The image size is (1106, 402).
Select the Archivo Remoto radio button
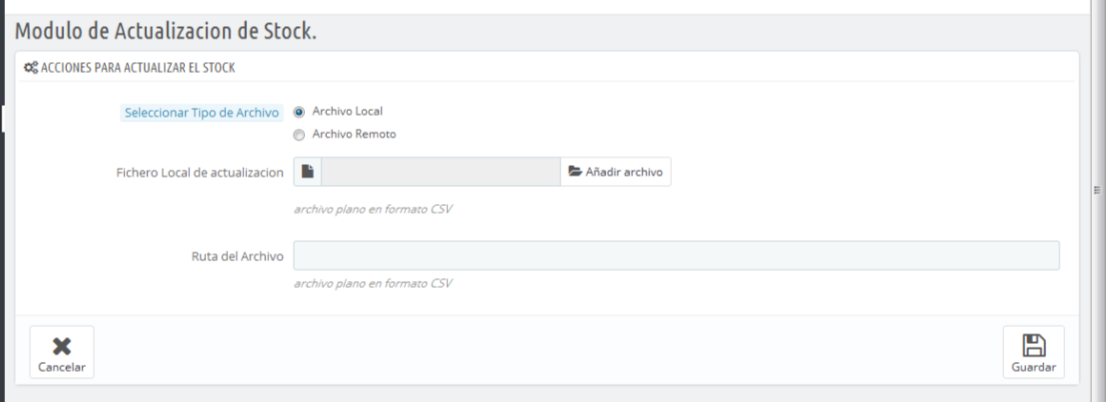click(299, 135)
